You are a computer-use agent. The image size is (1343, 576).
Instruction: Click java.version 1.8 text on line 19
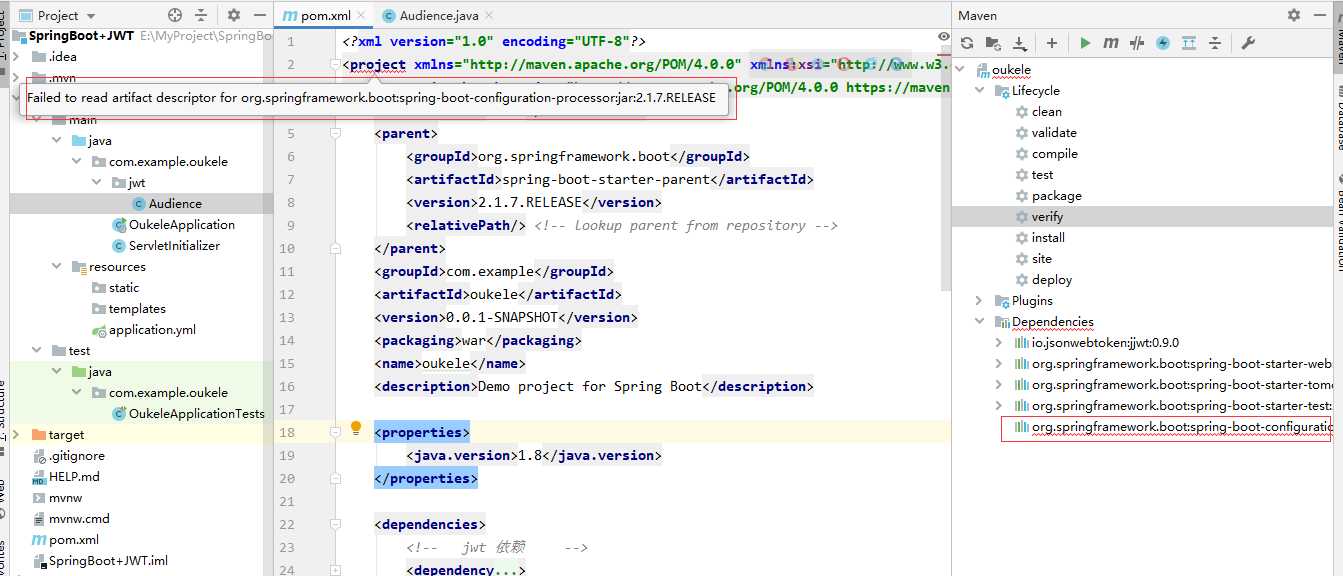(x=529, y=456)
